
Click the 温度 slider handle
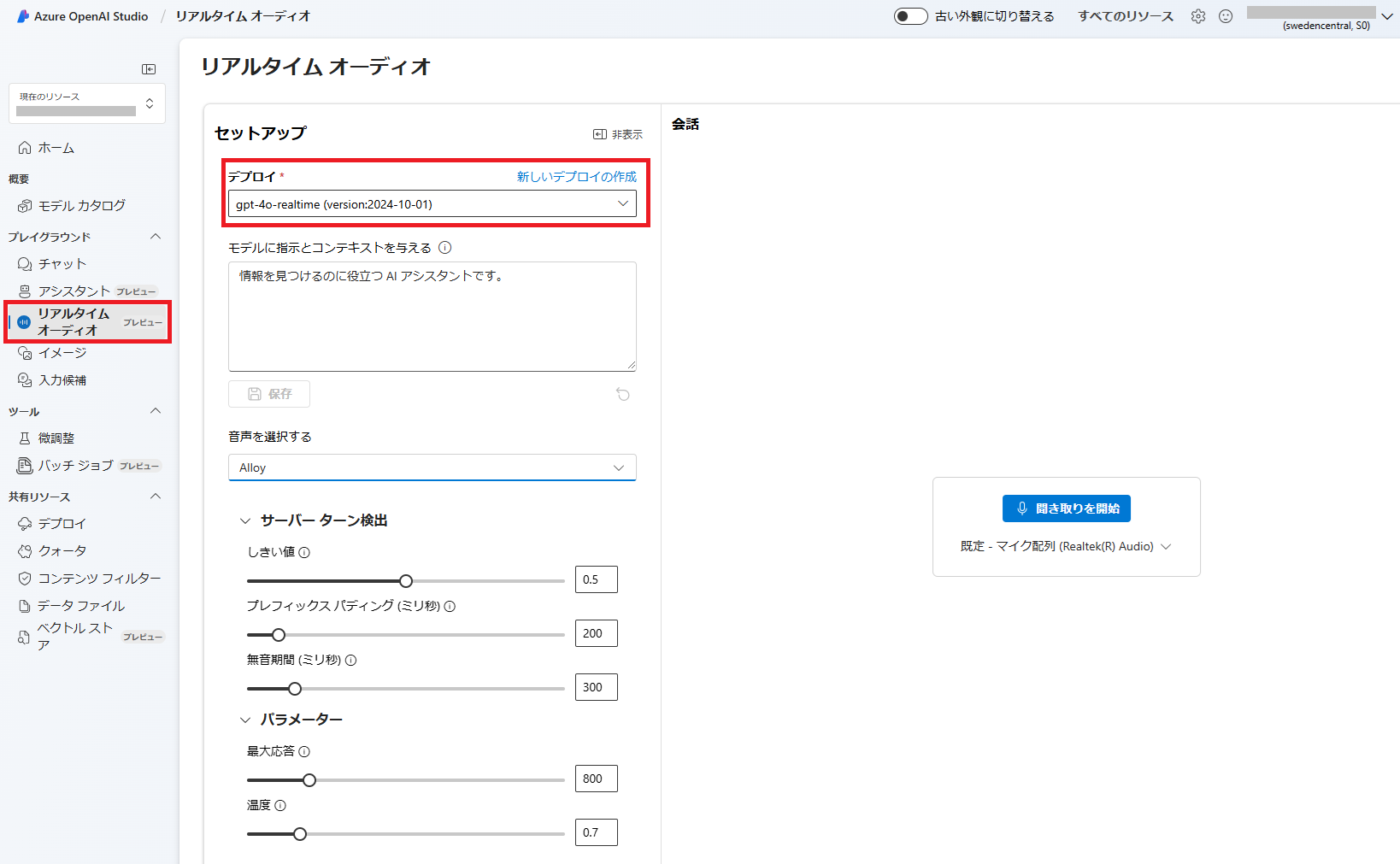(x=300, y=834)
